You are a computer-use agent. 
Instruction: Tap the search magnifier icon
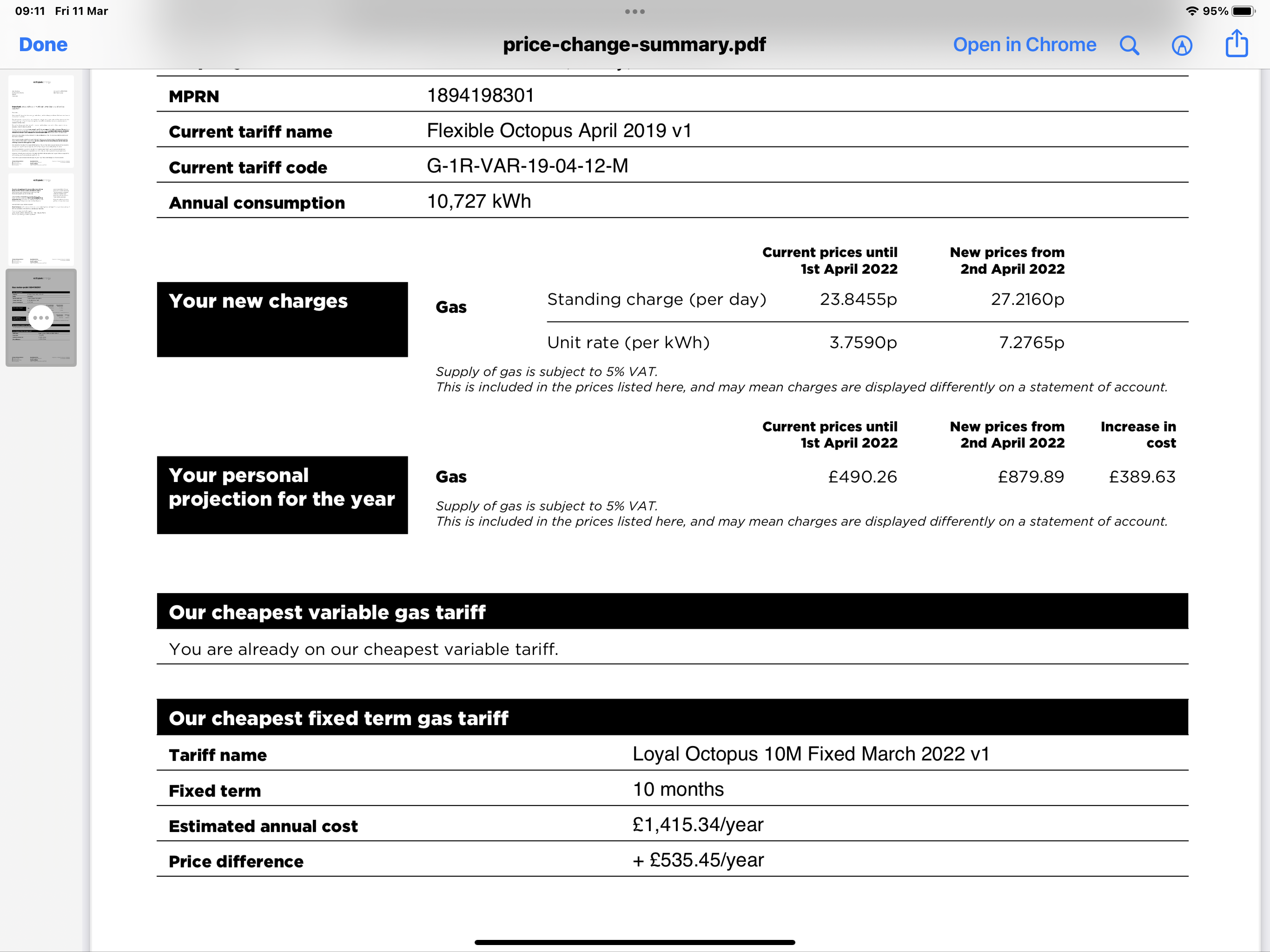coord(1129,45)
